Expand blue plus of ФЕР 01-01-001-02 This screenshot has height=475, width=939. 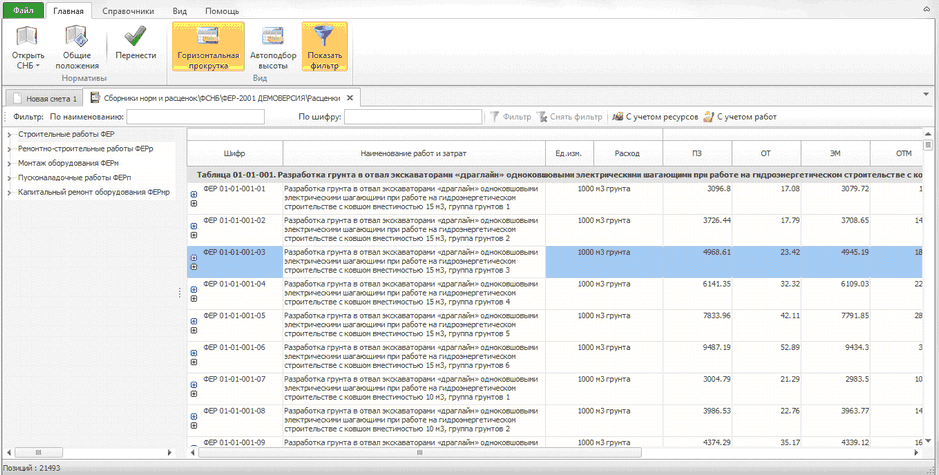point(193,226)
